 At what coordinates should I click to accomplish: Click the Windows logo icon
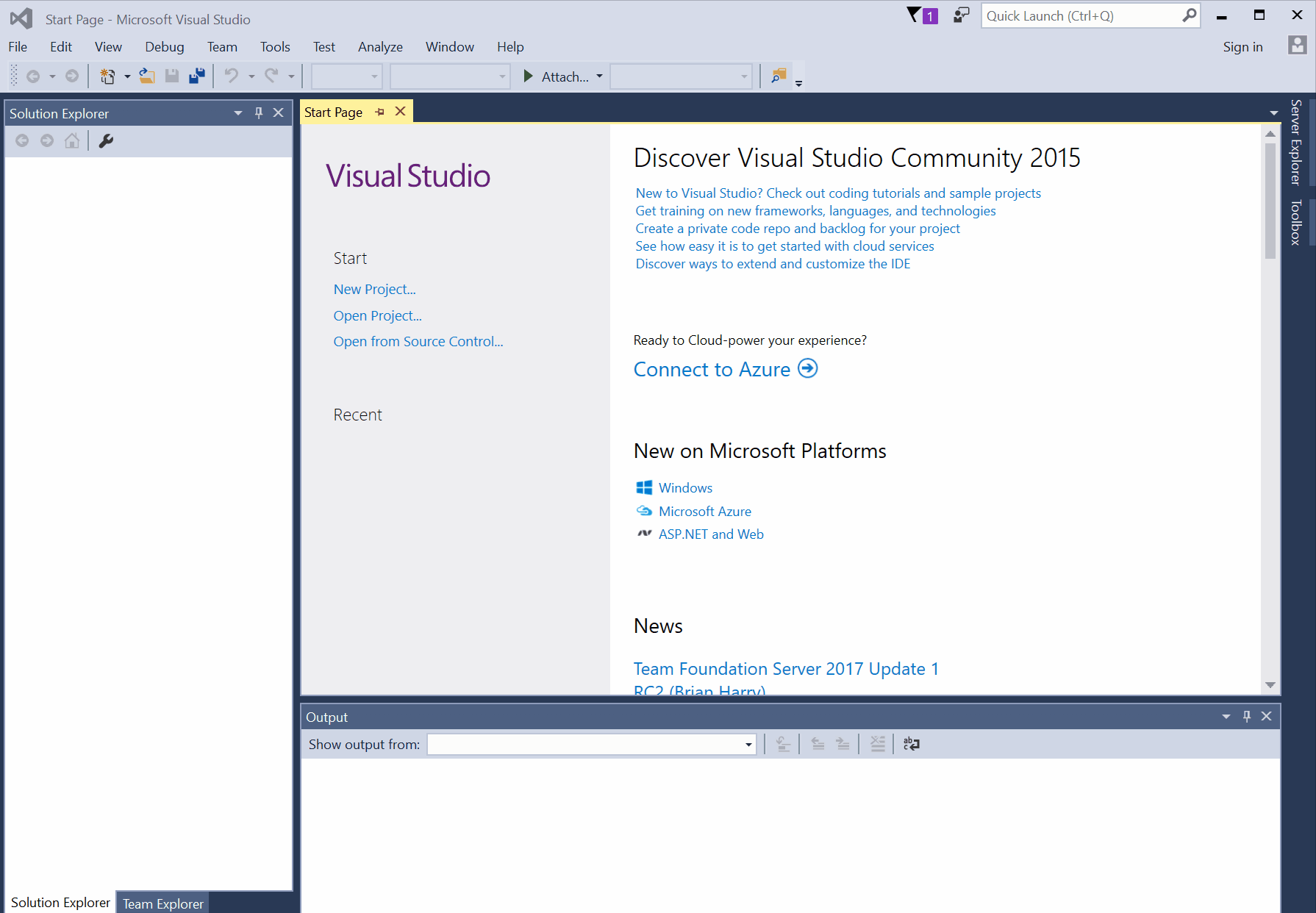tap(644, 487)
